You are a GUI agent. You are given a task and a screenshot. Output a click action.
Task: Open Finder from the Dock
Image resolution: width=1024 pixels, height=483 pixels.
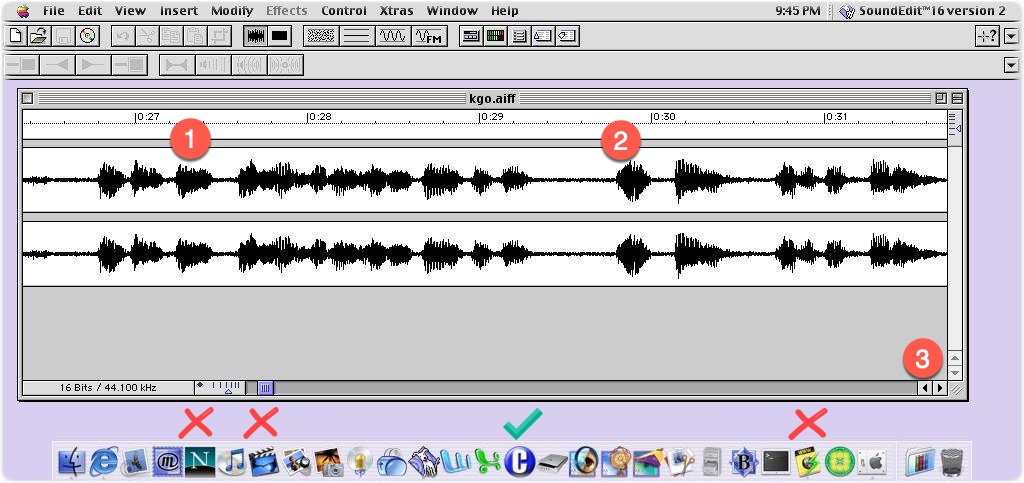72,461
